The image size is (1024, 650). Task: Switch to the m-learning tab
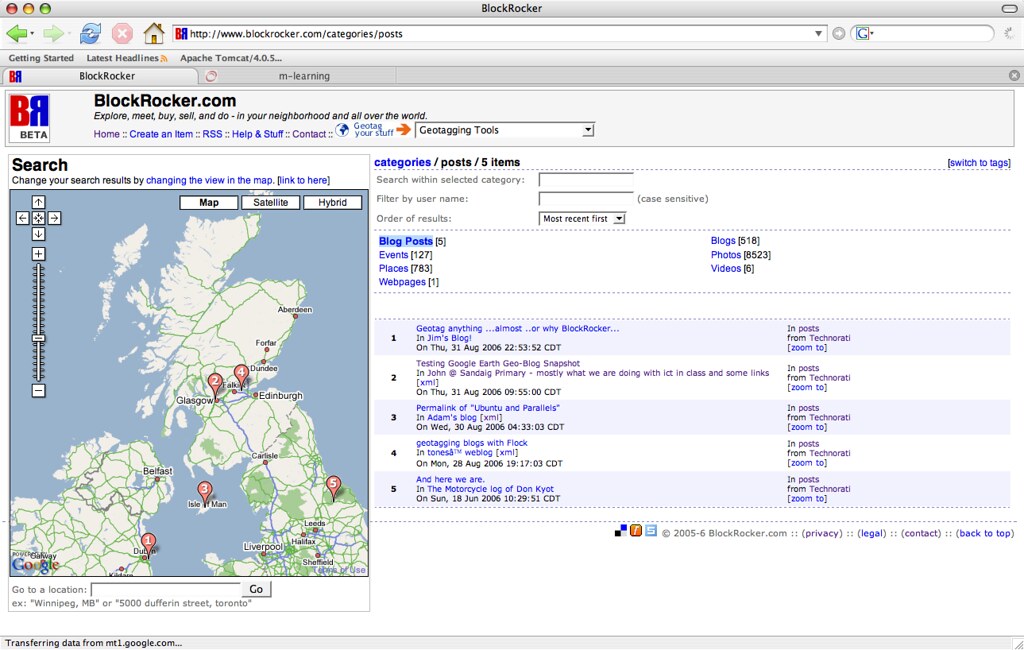click(304, 76)
